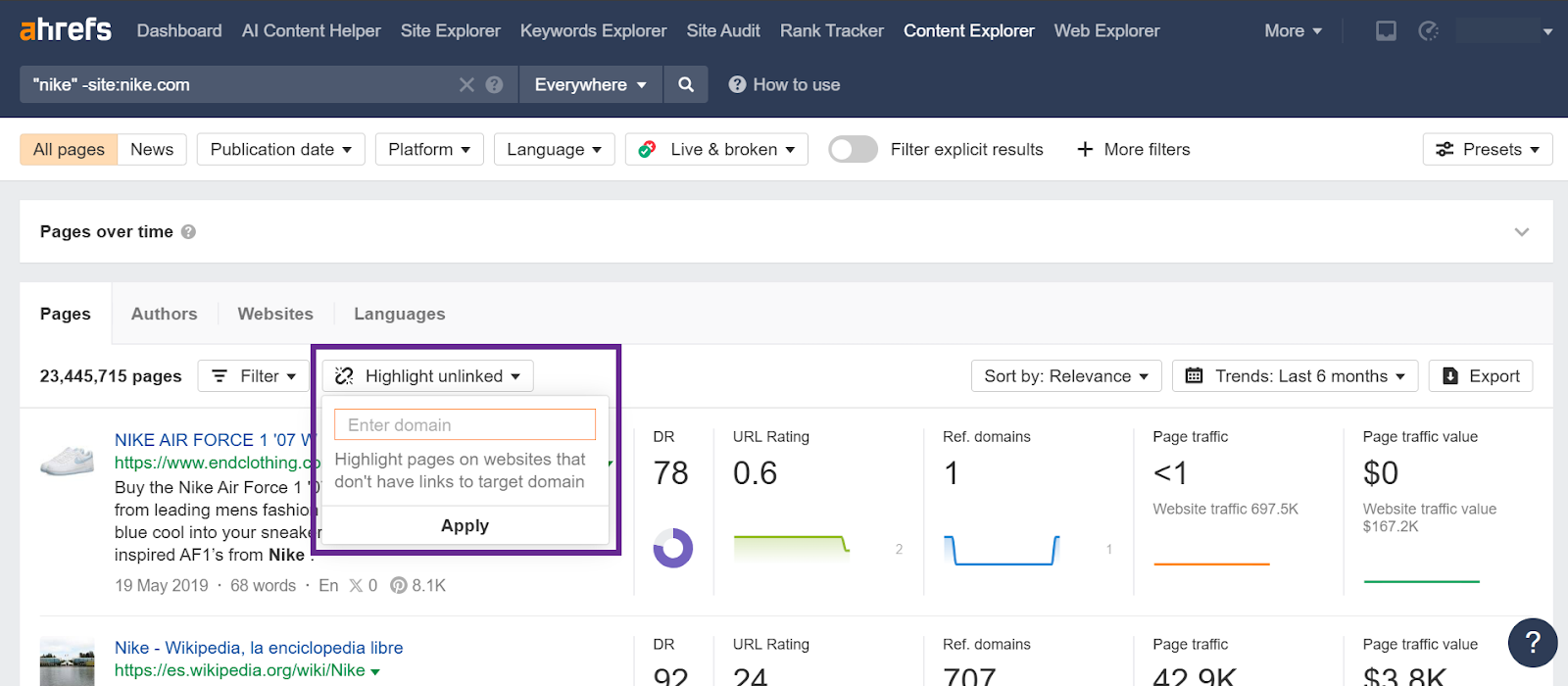Image resolution: width=1568 pixels, height=686 pixels.
Task: Open Platform dropdown
Action: (429, 149)
